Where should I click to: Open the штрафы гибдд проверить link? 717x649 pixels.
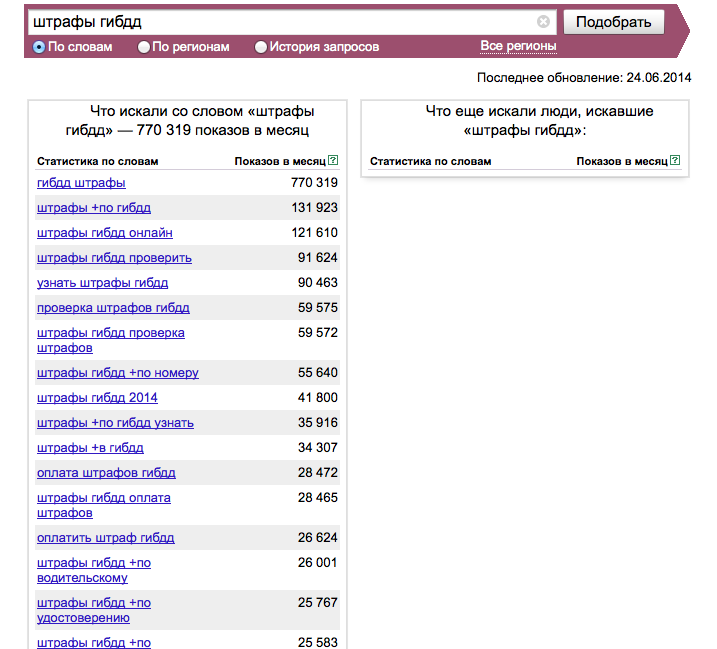(x=114, y=258)
